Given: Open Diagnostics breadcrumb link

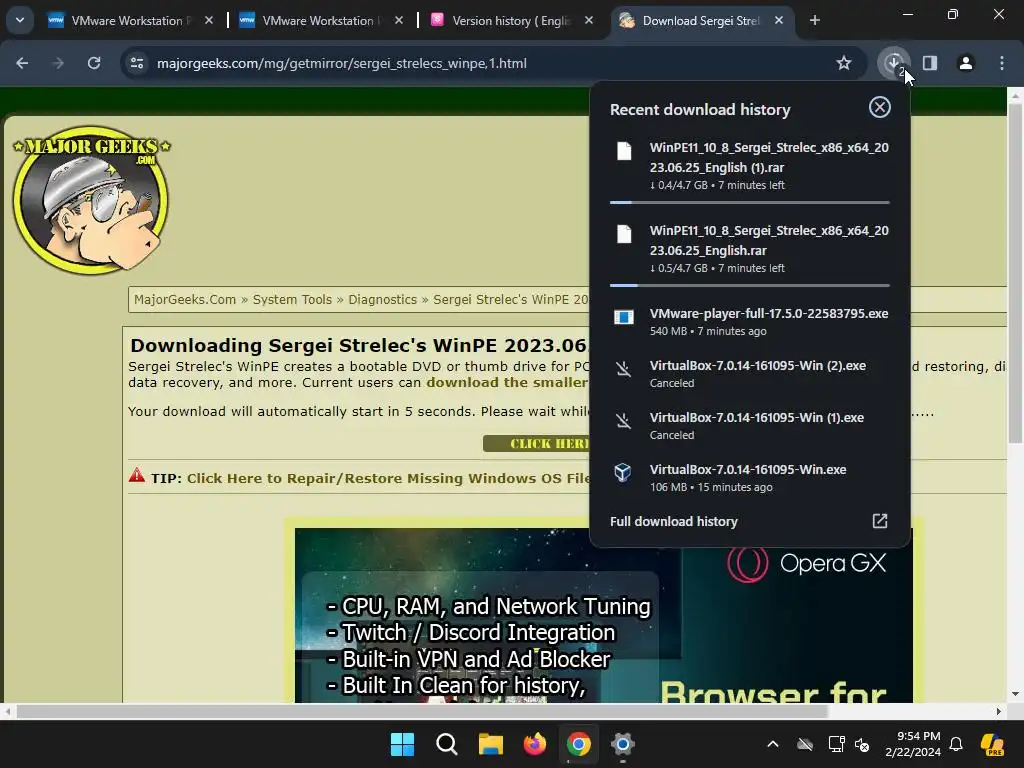Looking at the screenshot, I should click(x=382, y=300).
